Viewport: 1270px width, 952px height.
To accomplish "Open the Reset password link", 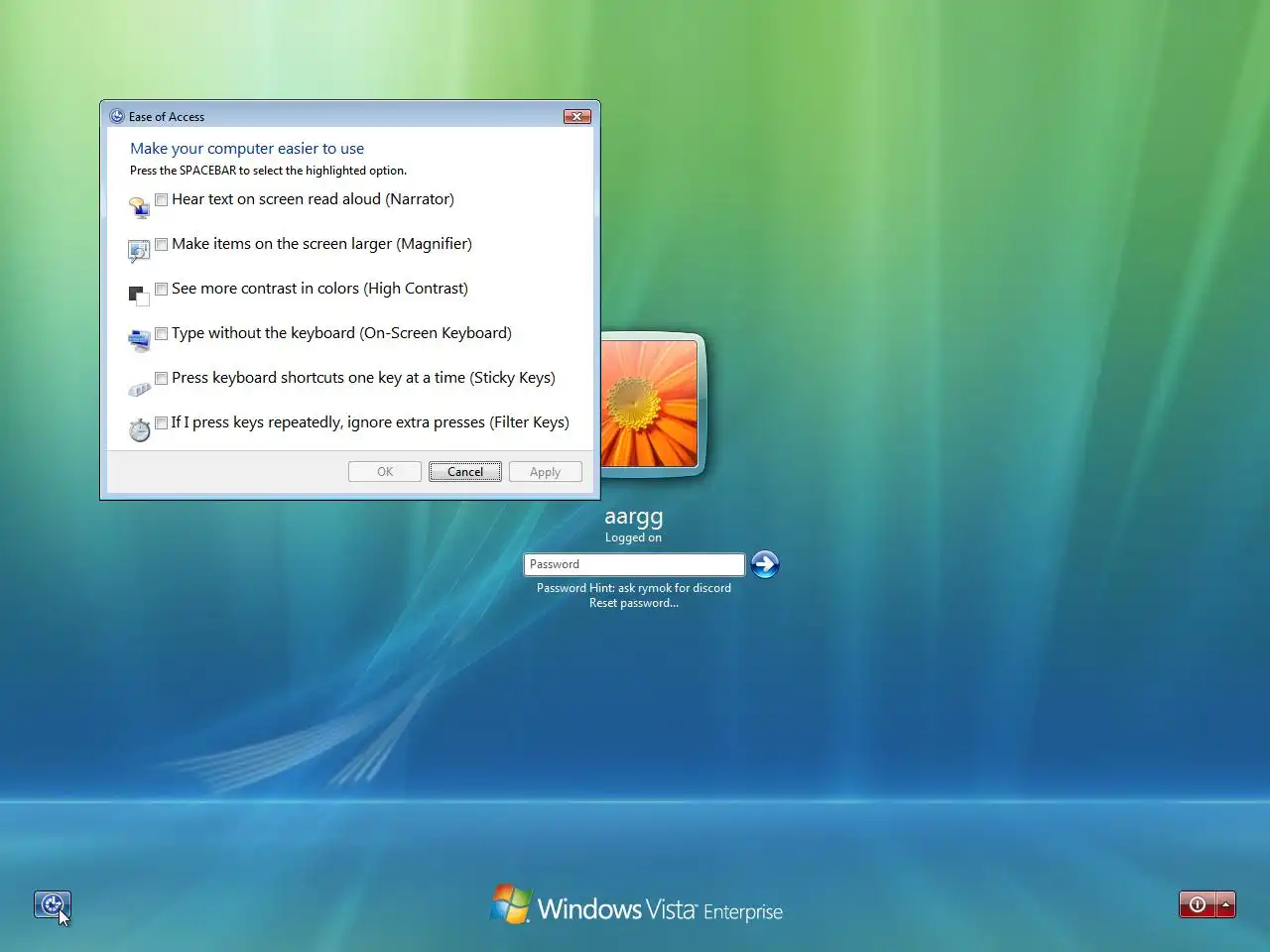I will click(634, 603).
